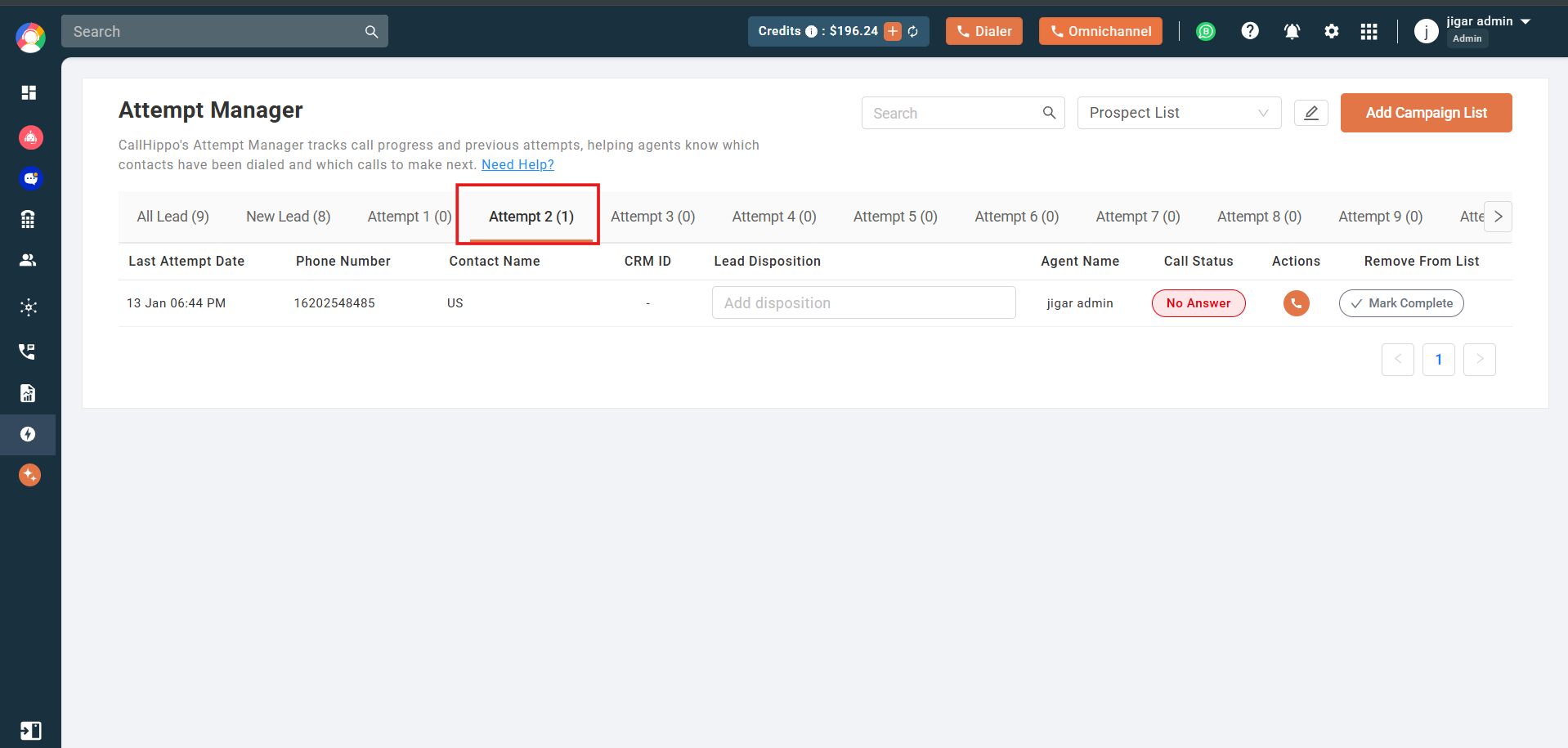The image size is (1568, 748).
Task: Open the help question mark icon
Action: 1250,31
